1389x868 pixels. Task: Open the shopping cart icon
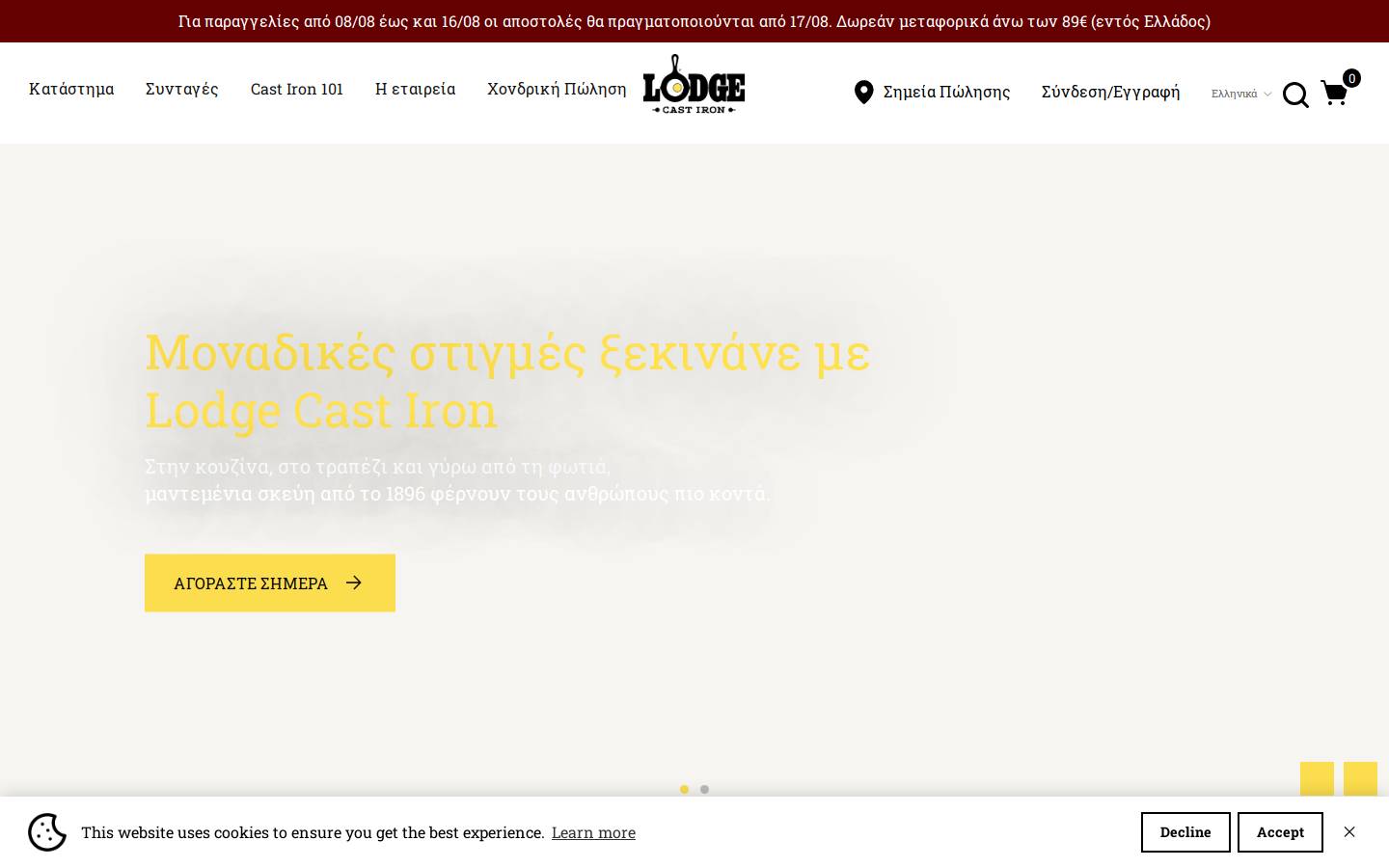coord(1334,94)
